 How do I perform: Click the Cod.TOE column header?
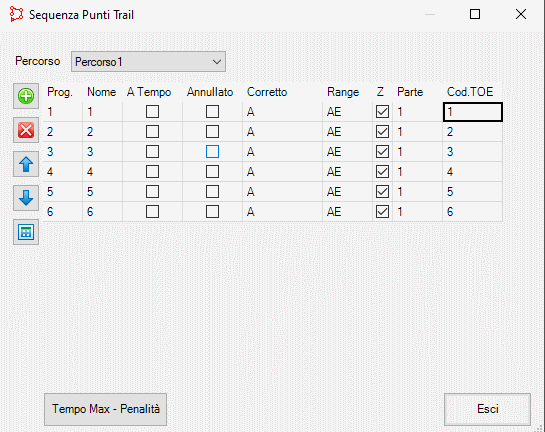(x=470, y=92)
